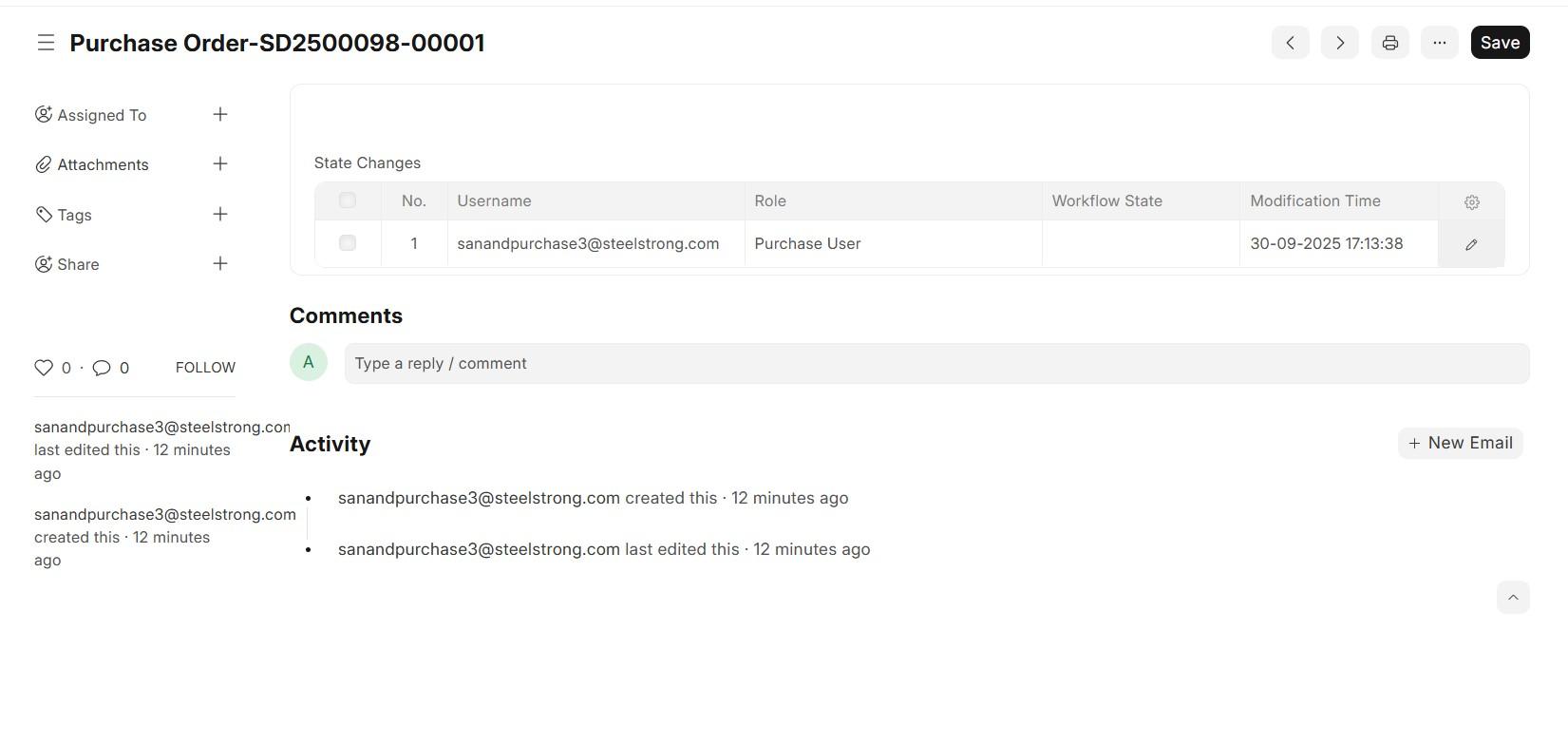This screenshot has width=1568, height=744.
Task: Open comments count bubble icon
Action: pyautogui.click(x=102, y=368)
